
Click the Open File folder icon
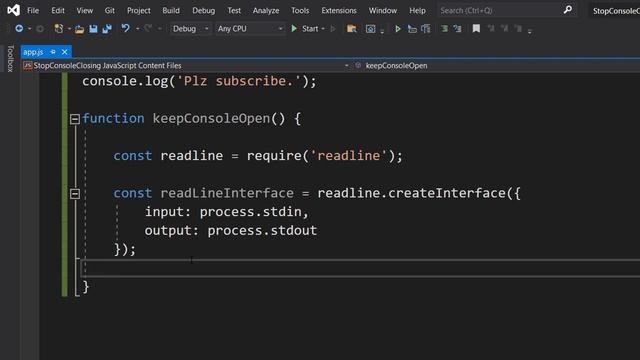(x=80, y=29)
